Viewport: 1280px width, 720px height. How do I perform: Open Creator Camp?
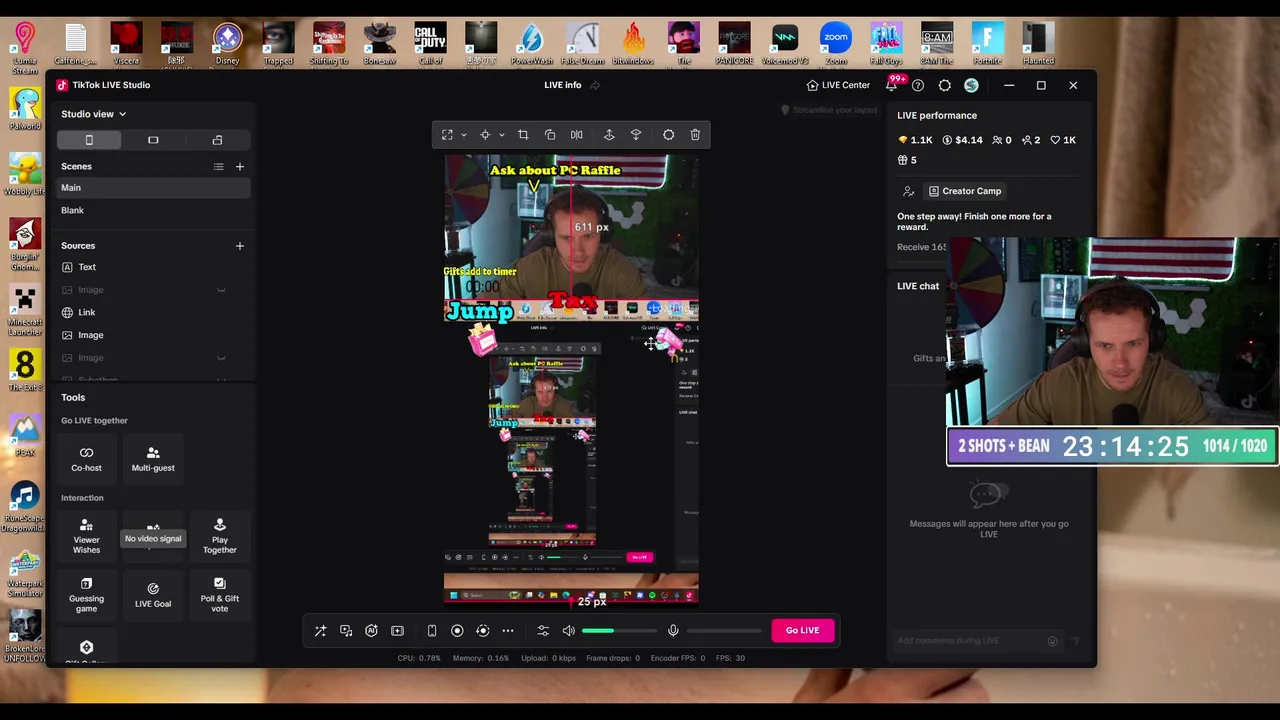[964, 191]
